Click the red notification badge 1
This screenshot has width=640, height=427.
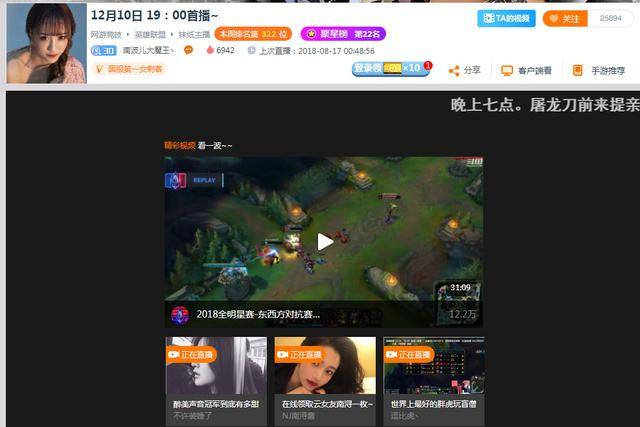pos(428,65)
